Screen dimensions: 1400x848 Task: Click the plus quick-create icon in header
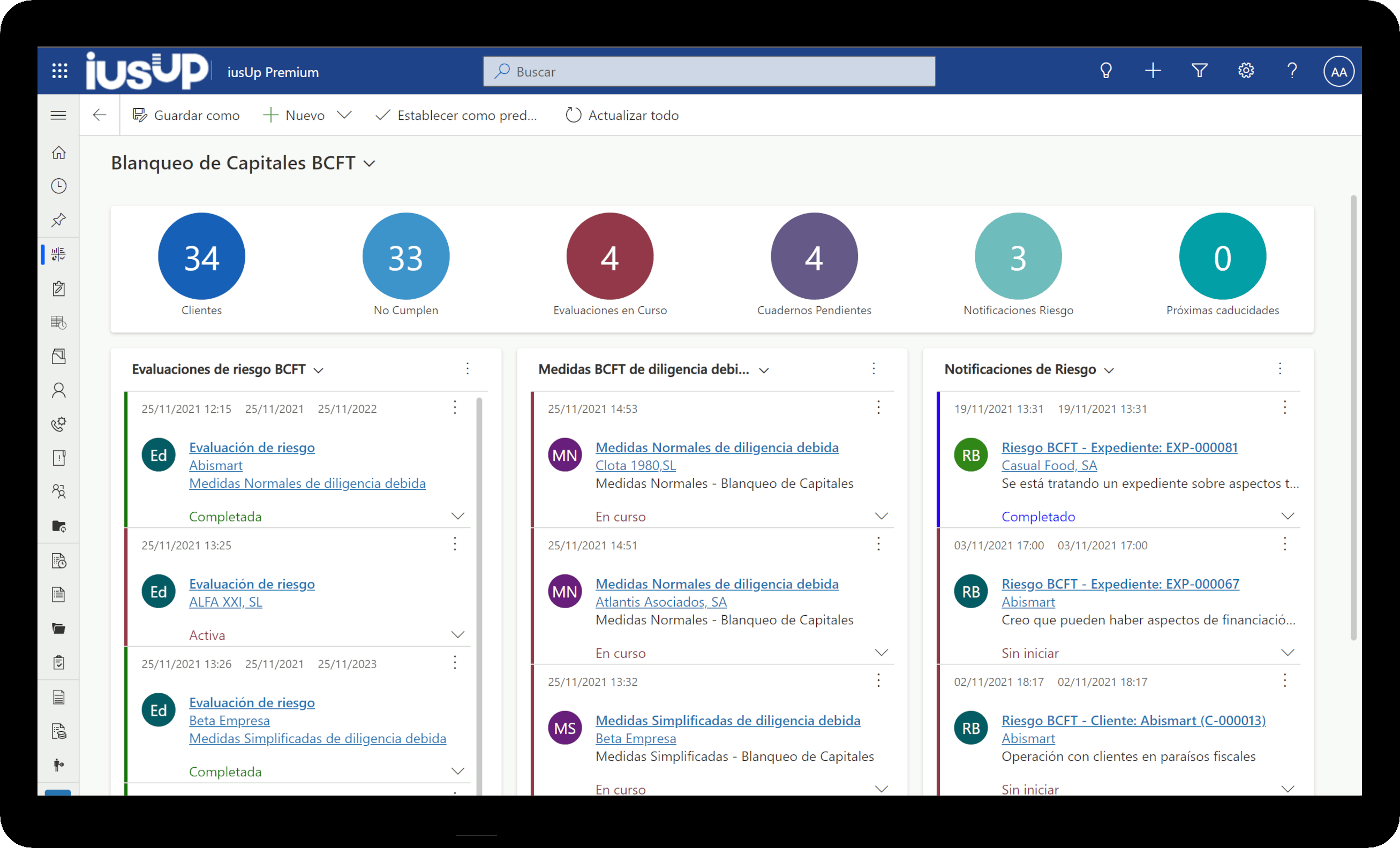(1152, 71)
